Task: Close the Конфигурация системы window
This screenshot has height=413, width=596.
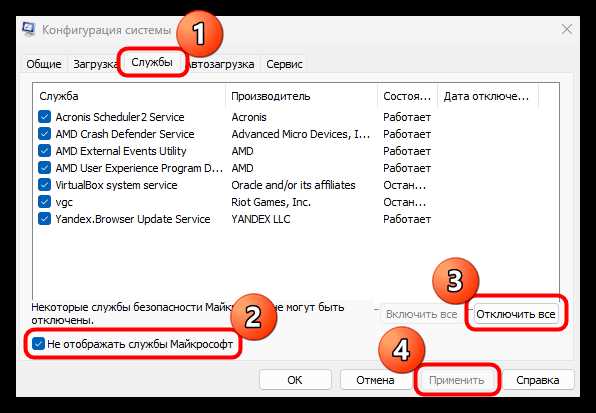Action: [567, 29]
